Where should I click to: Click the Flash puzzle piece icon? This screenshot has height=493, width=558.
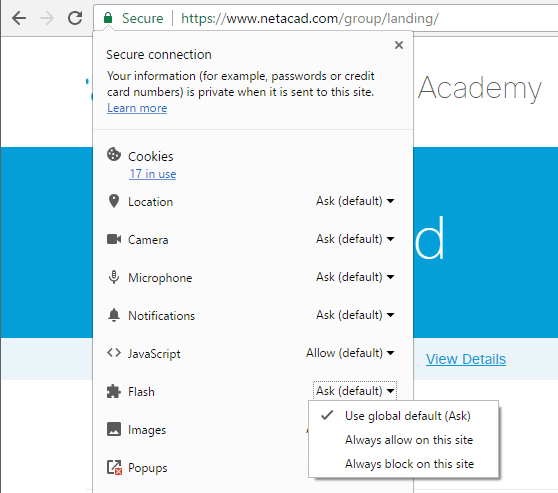[x=114, y=392]
